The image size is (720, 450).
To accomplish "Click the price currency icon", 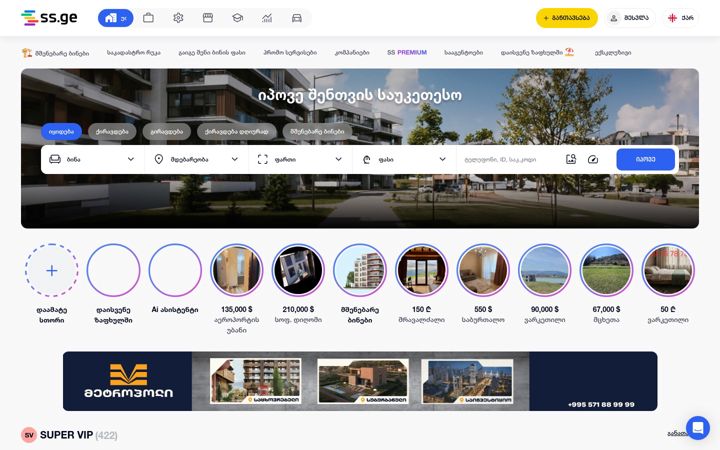I will pyautogui.click(x=366, y=159).
